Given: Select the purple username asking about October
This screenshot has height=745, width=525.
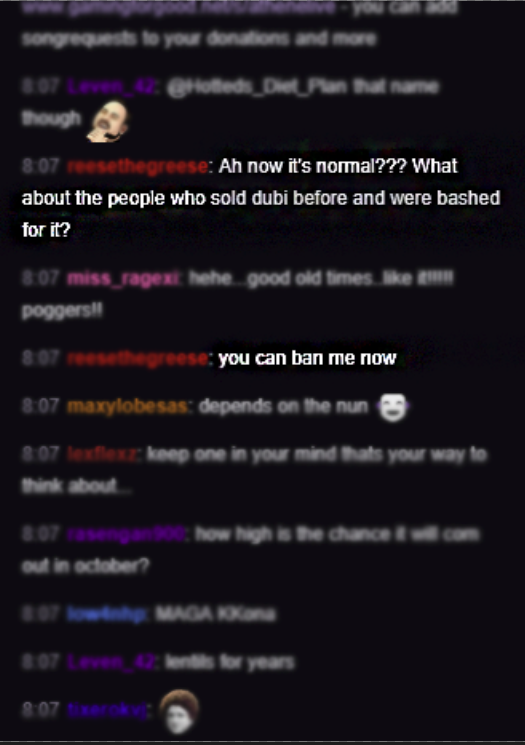Looking at the screenshot, I should coord(126,535).
